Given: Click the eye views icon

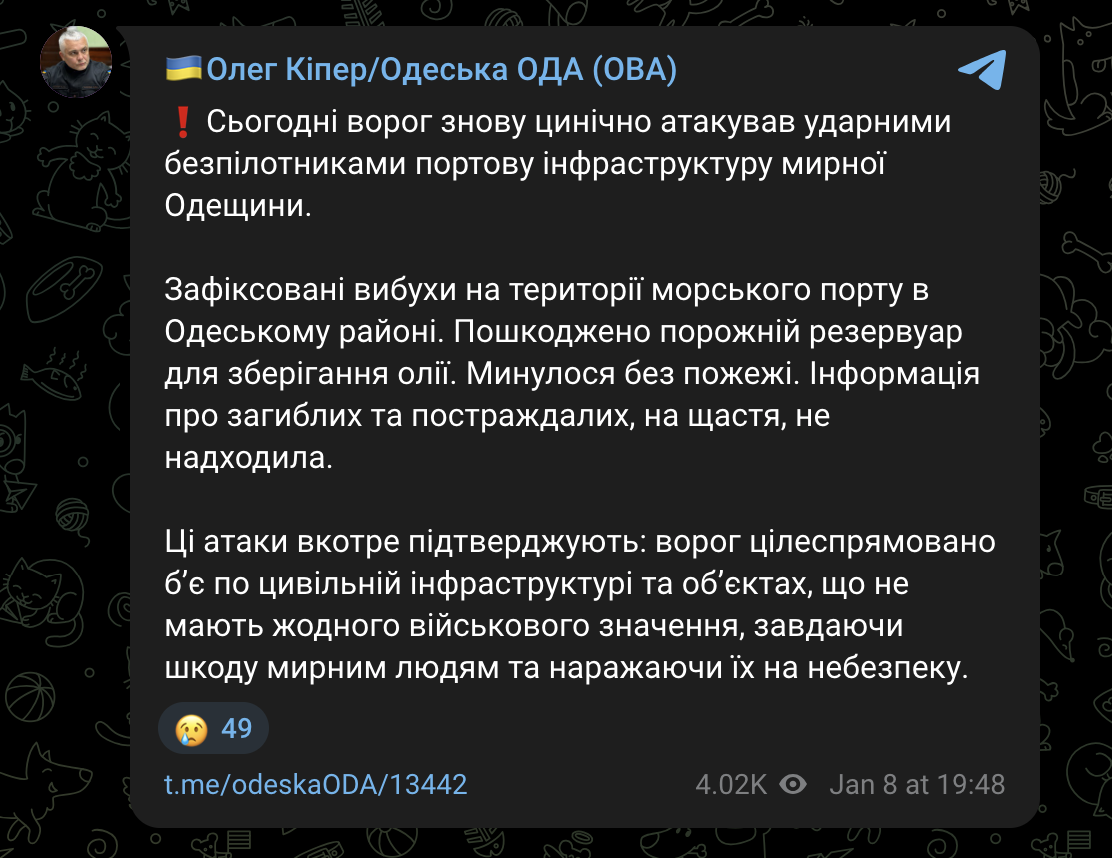Looking at the screenshot, I should tap(792, 784).
